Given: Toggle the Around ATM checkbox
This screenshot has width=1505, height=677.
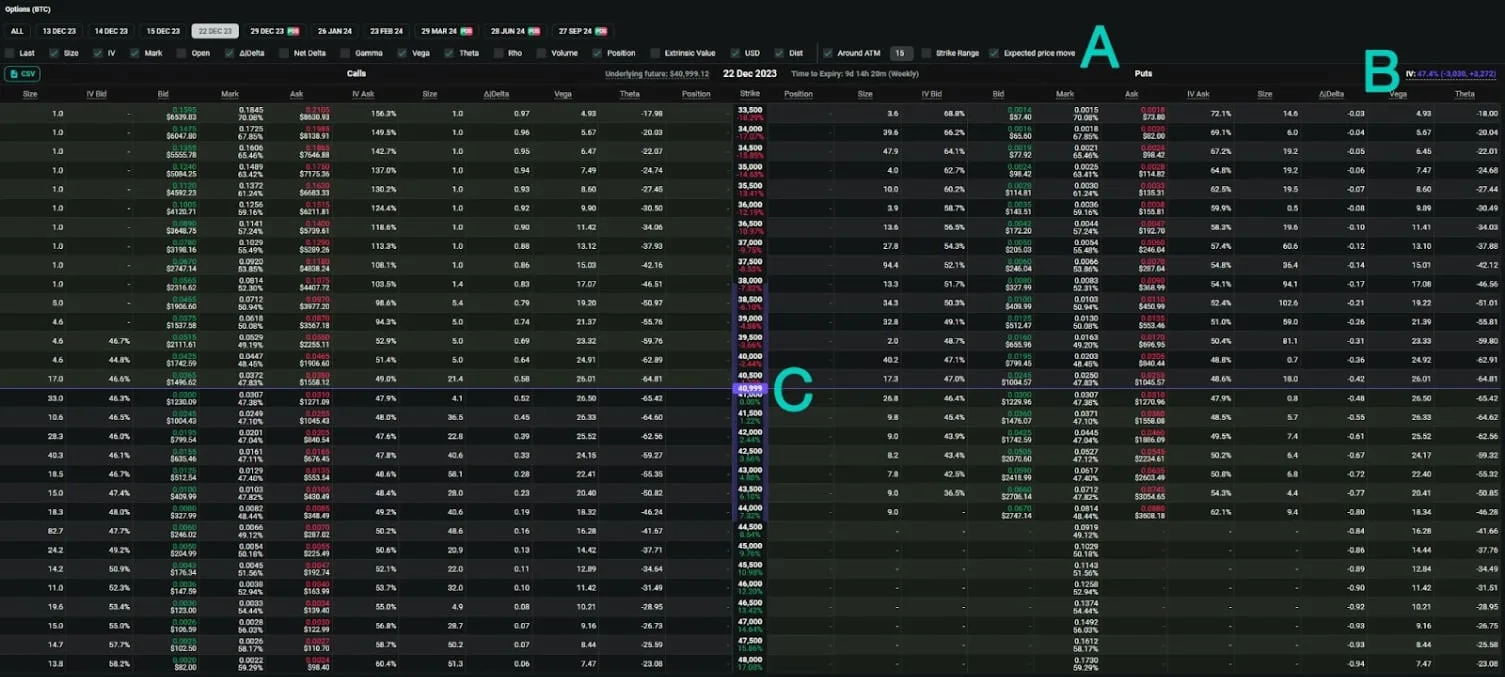Looking at the screenshot, I should [x=828, y=53].
